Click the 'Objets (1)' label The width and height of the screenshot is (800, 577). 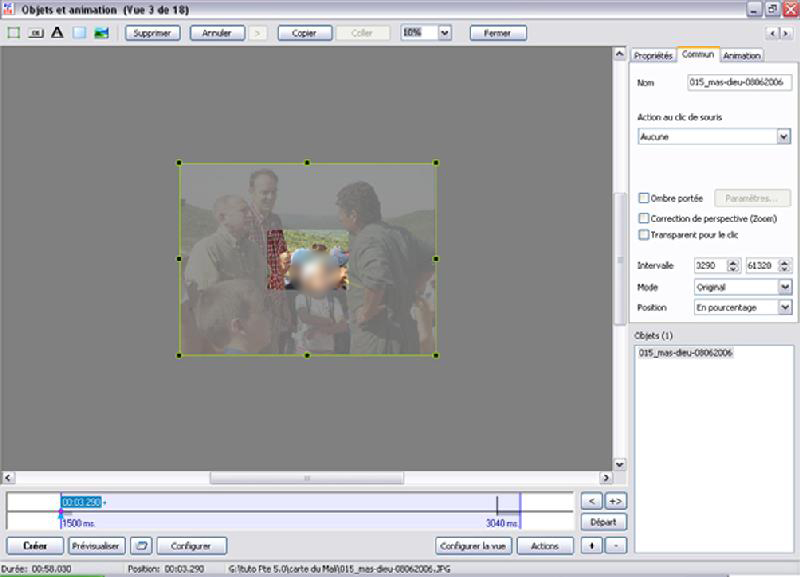pyautogui.click(x=653, y=335)
